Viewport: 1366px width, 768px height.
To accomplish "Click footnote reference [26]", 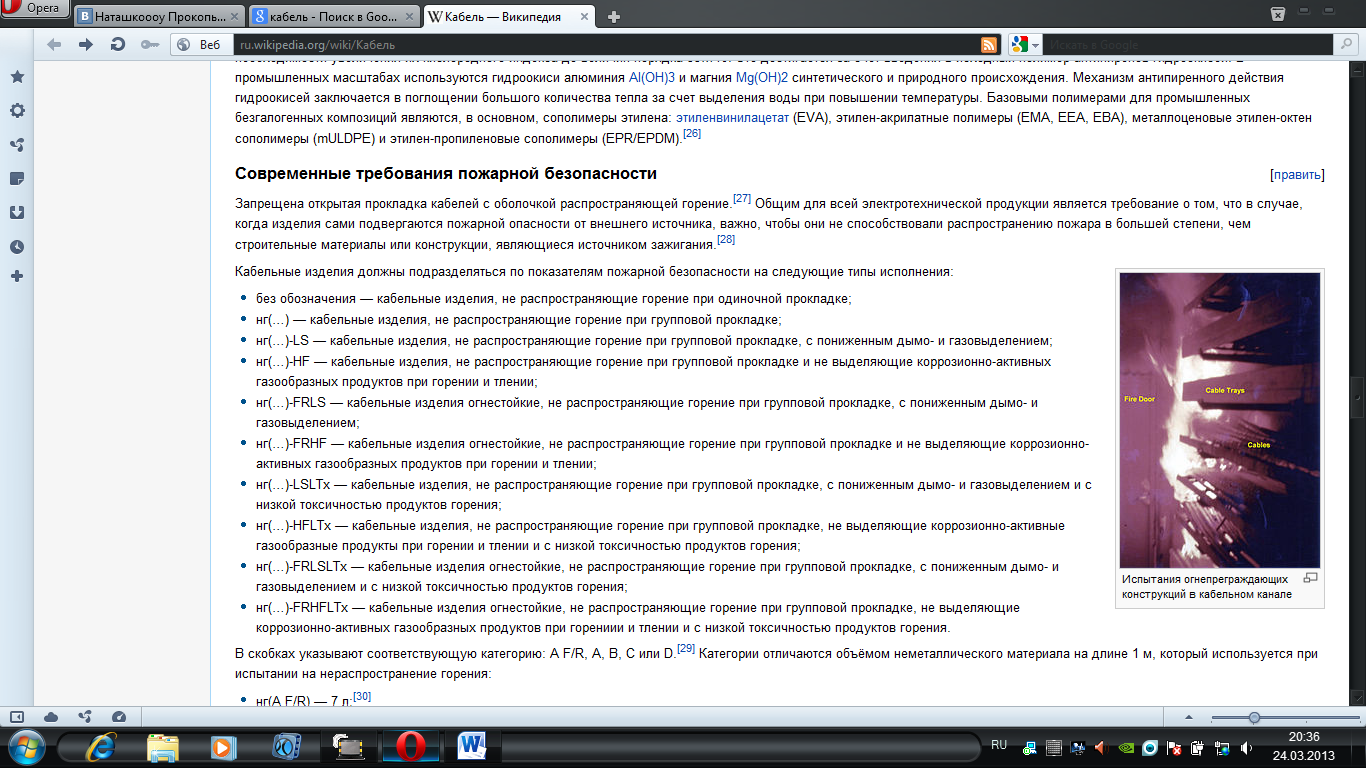I will pos(691,134).
